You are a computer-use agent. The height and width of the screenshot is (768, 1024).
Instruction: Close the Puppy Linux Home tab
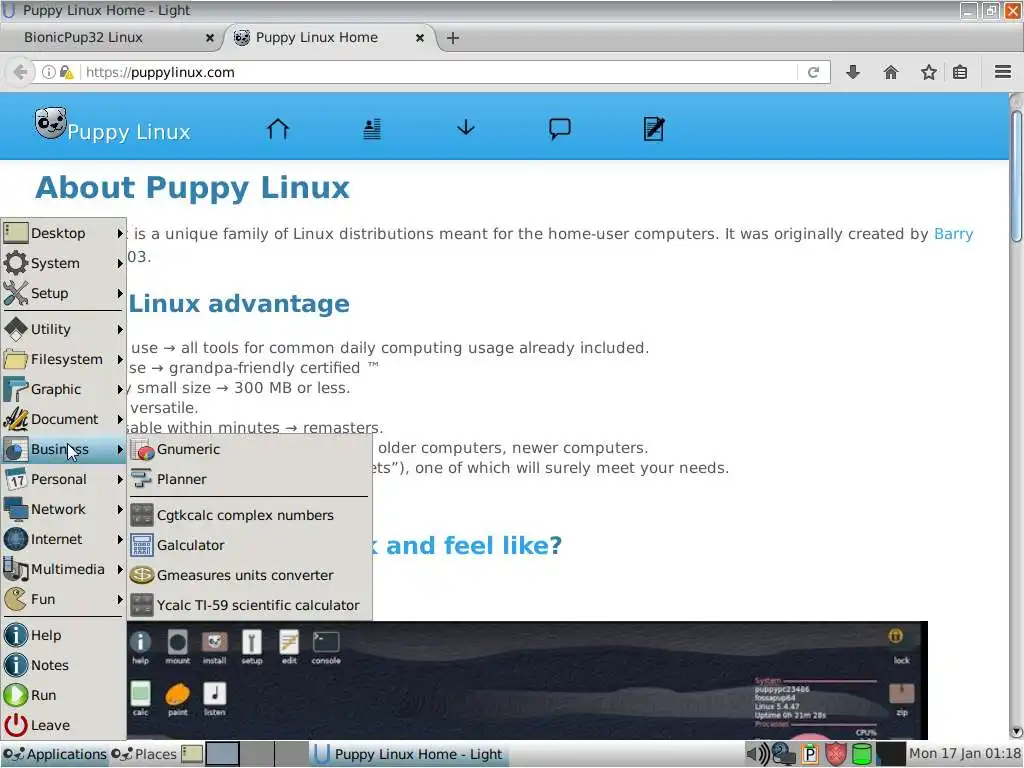pyautogui.click(x=420, y=38)
